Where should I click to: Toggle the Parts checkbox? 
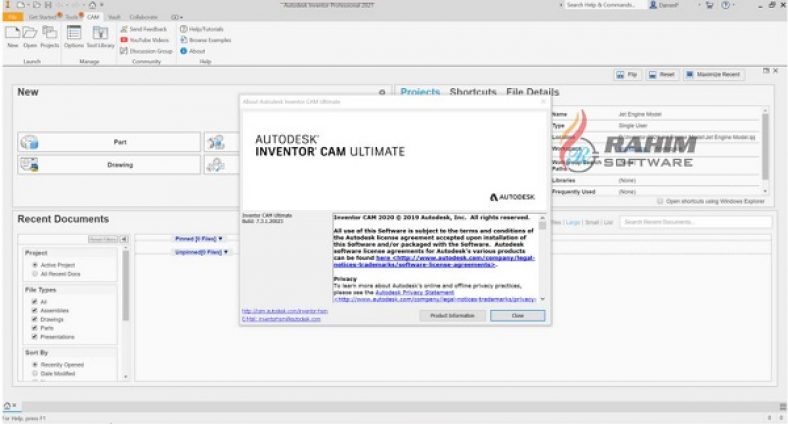click(35, 328)
